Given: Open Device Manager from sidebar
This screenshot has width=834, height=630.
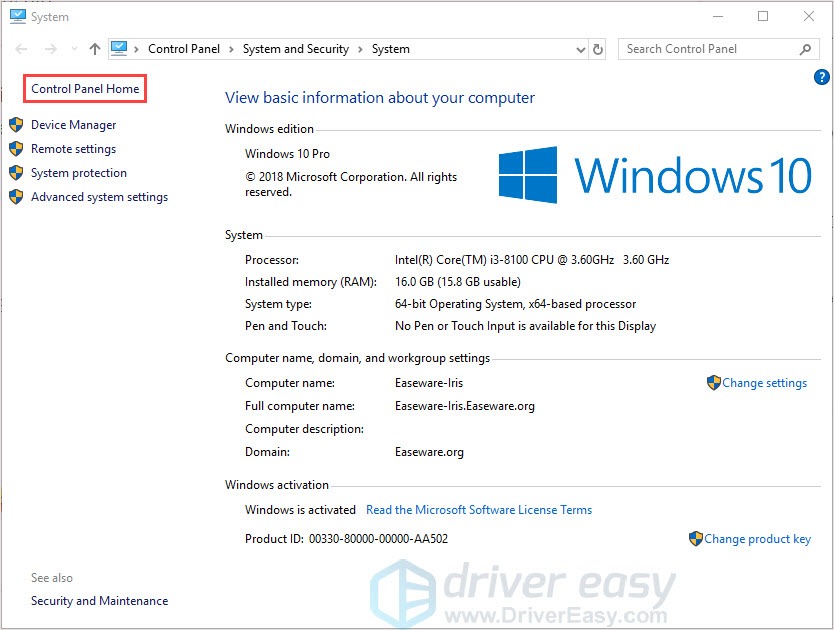Looking at the screenshot, I should point(73,125).
